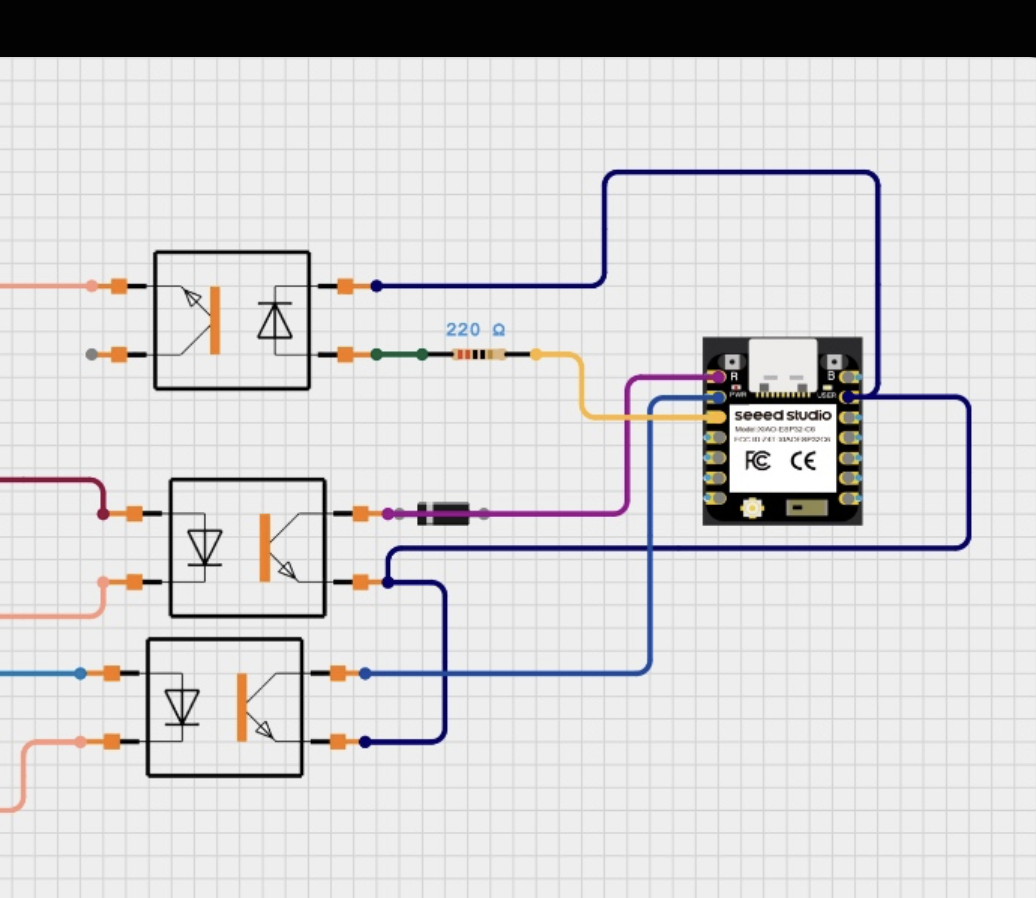Click the maroon wire node at middle optocoupler
This screenshot has height=898, width=1036.
103,513
